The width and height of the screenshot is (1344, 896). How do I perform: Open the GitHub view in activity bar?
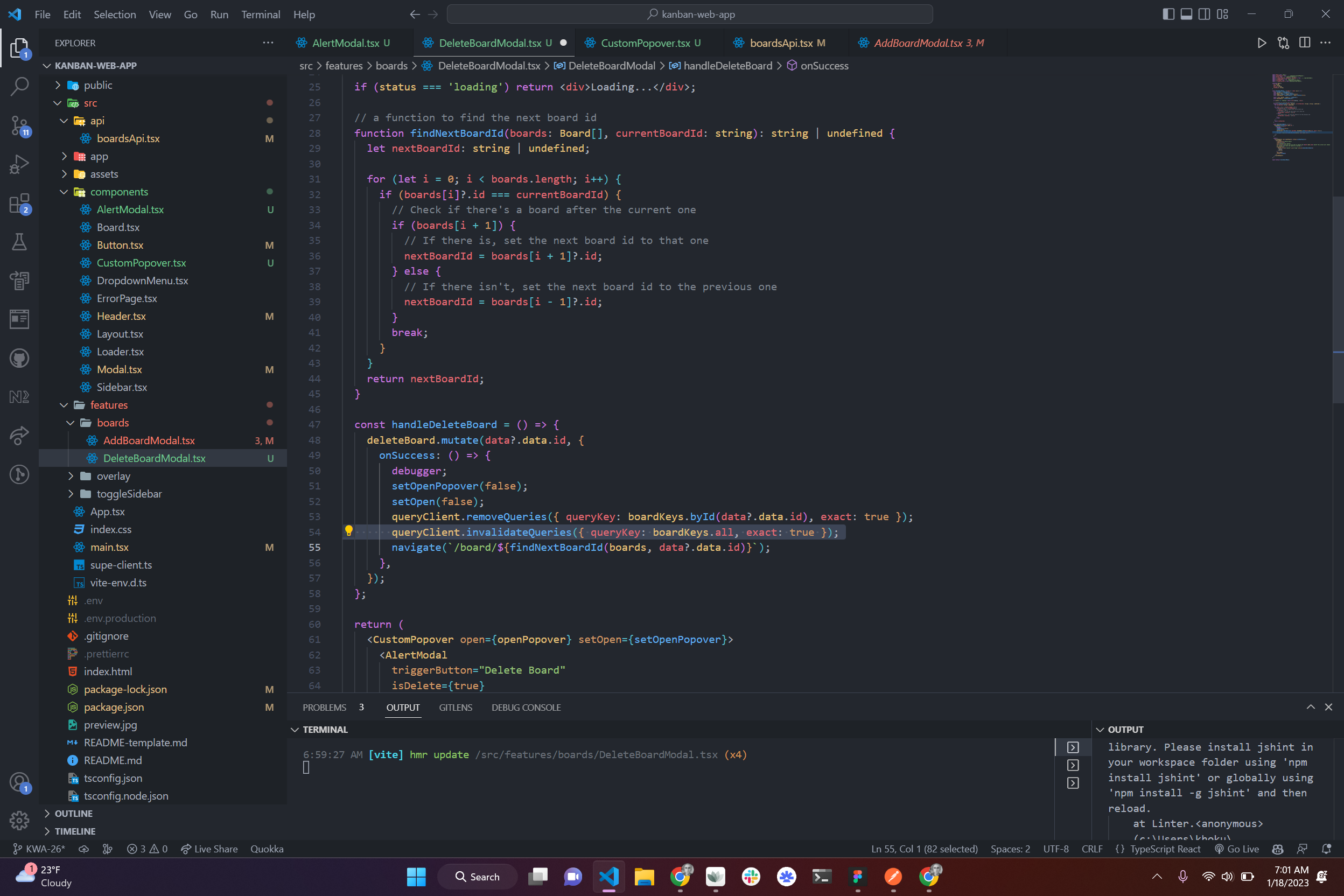click(19, 358)
